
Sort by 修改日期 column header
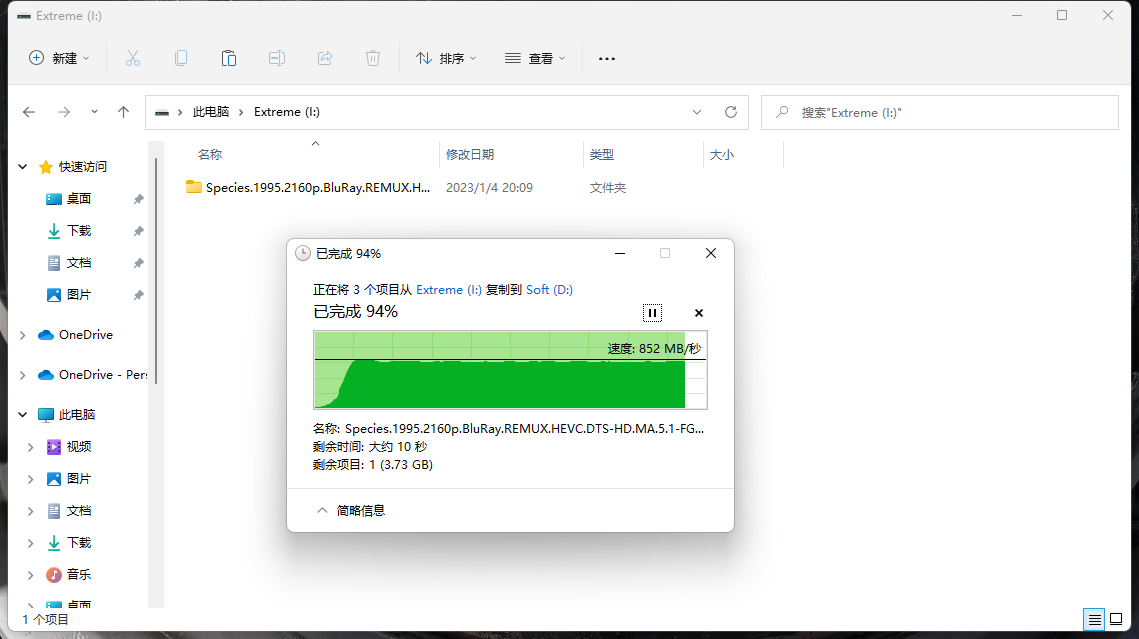(470, 155)
